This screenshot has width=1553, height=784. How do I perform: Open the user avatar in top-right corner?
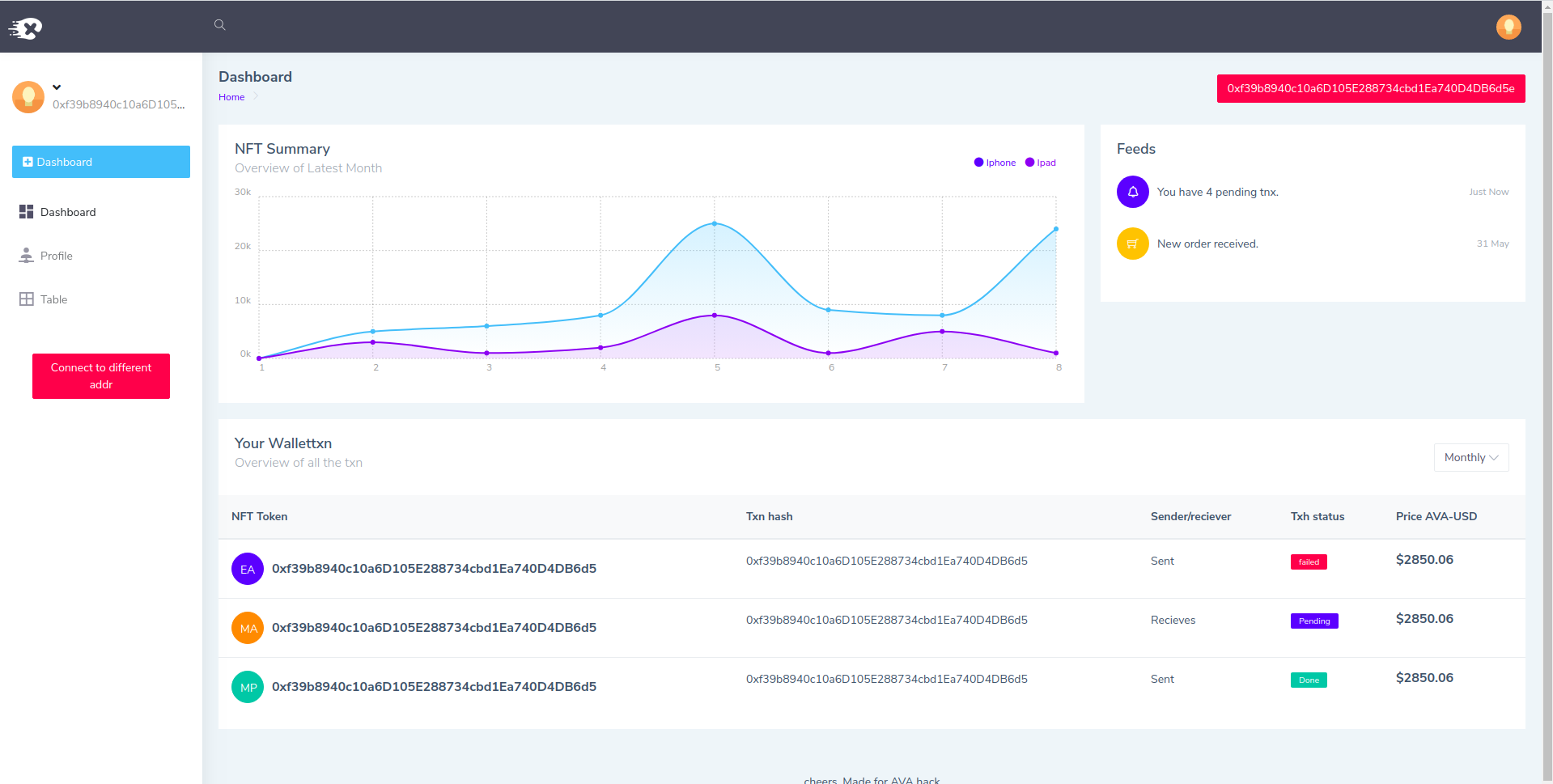(x=1508, y=27)
